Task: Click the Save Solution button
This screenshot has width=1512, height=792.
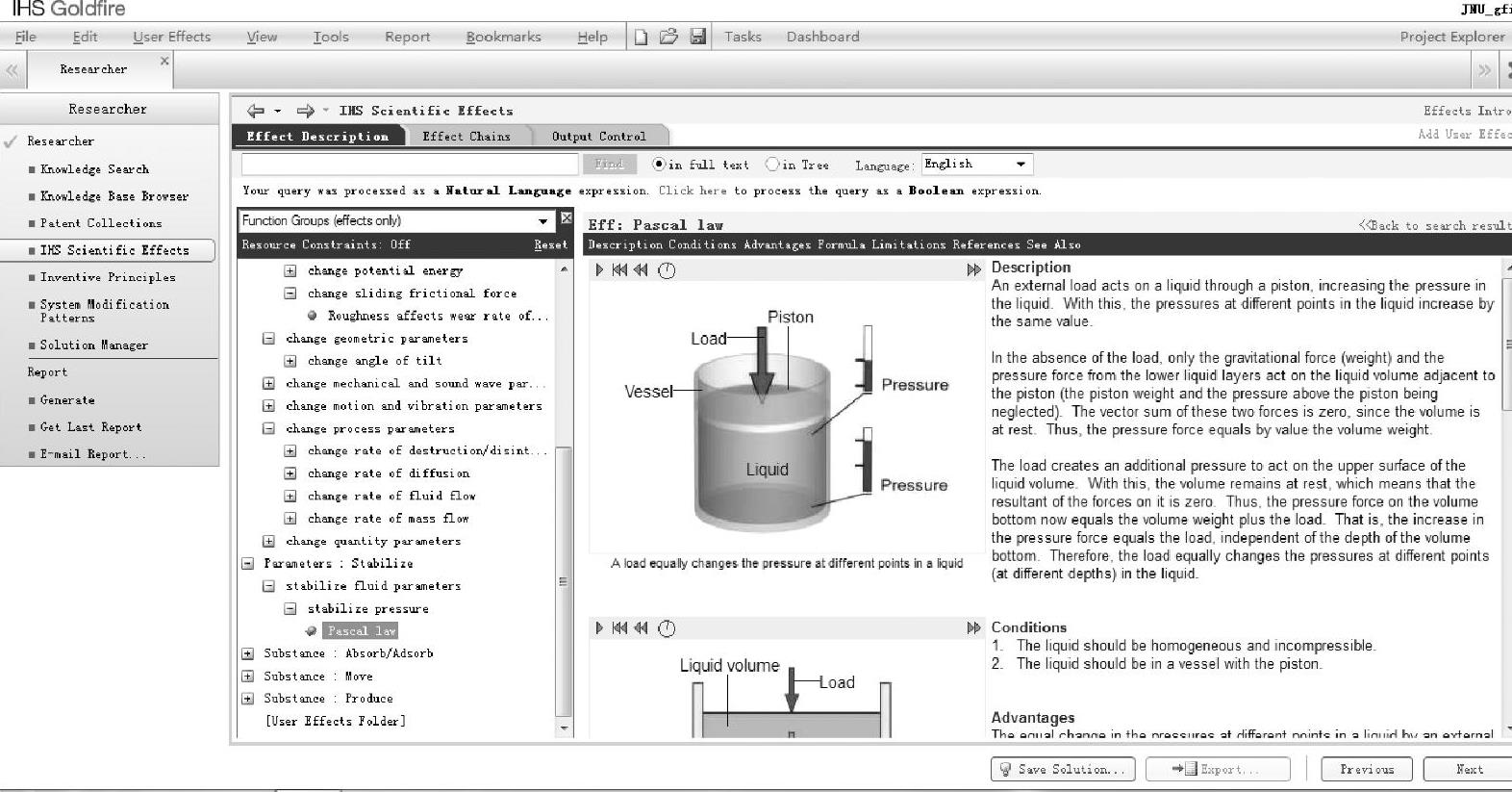Action: point(1063,769)
